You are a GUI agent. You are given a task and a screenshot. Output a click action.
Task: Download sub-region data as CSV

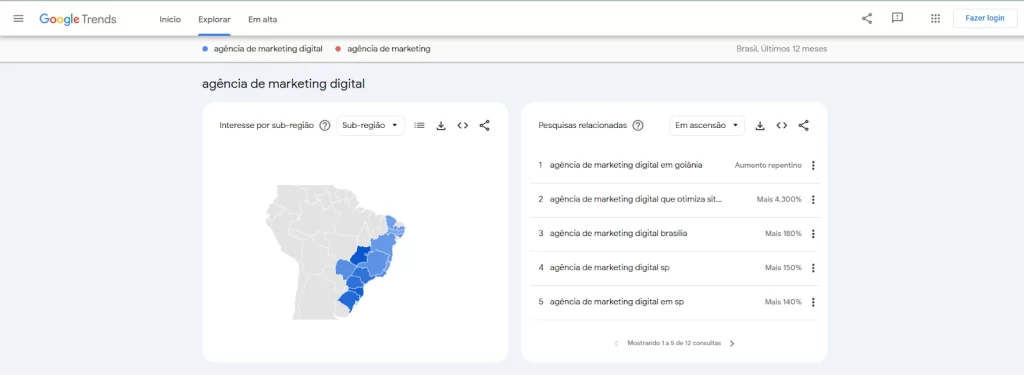click(x=441, y=125)
